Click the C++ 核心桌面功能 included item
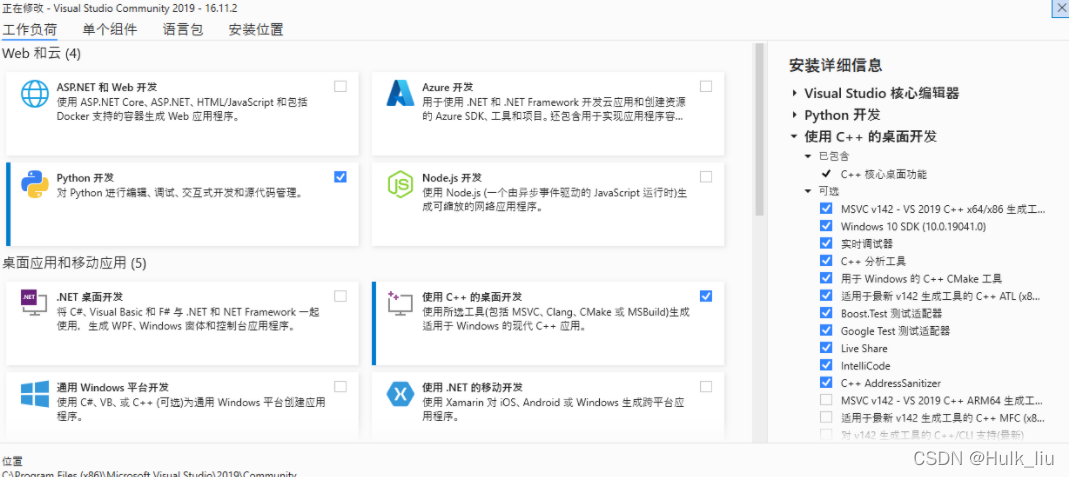 point(884,174)
